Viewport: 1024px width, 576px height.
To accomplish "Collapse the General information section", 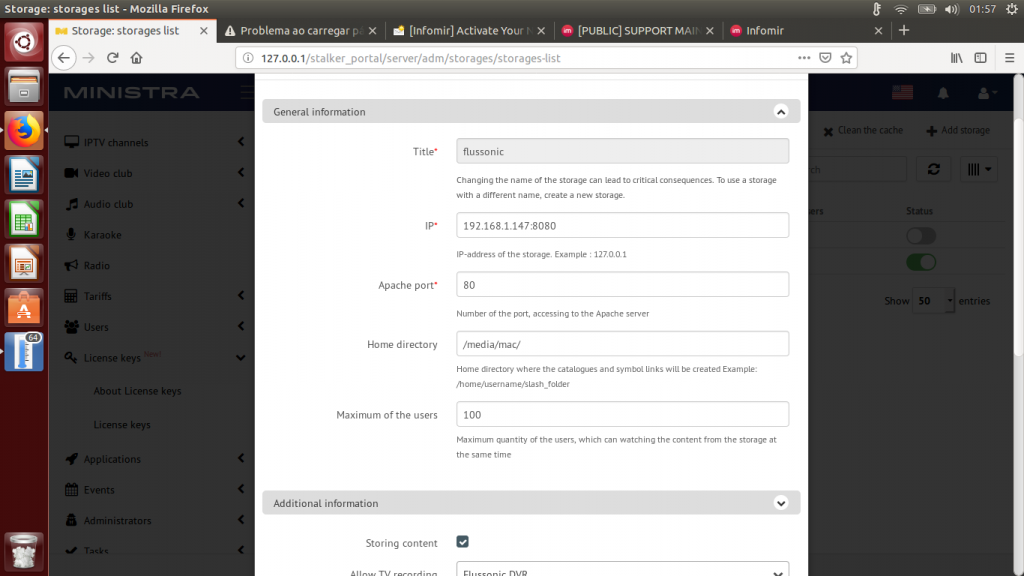I will pos(780,112).
